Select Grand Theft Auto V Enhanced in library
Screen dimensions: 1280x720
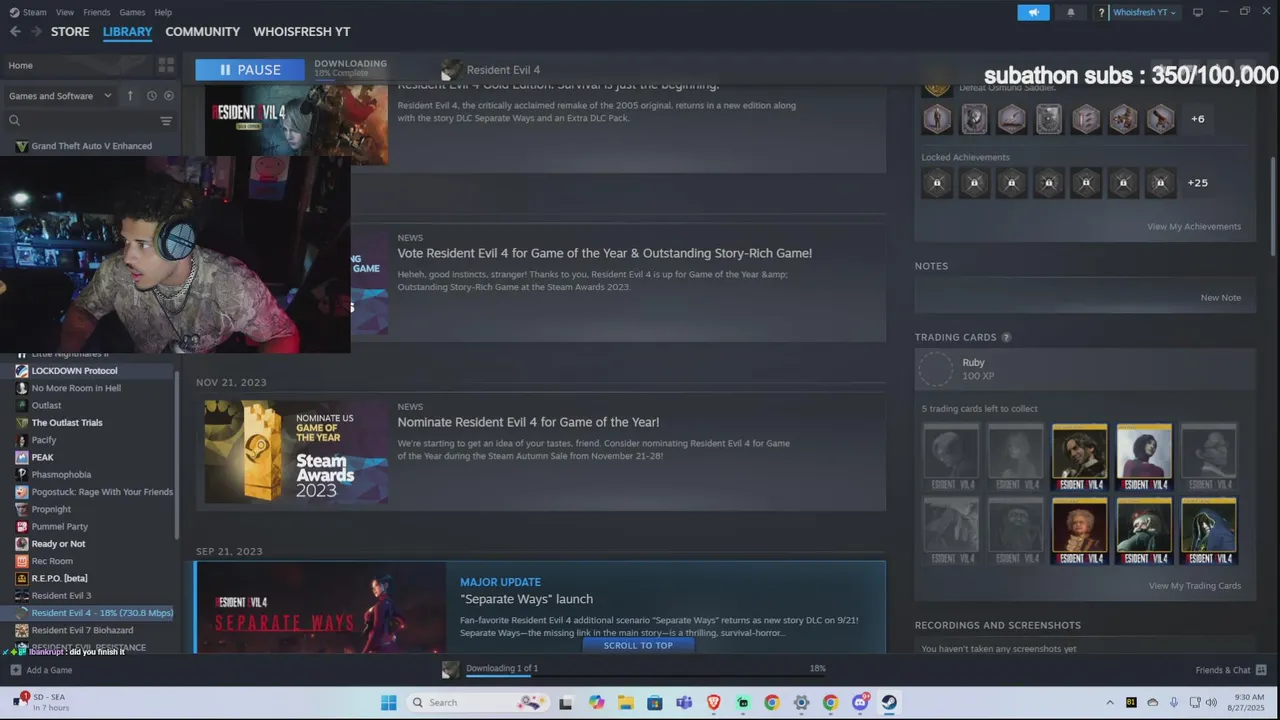pos(90,146)
